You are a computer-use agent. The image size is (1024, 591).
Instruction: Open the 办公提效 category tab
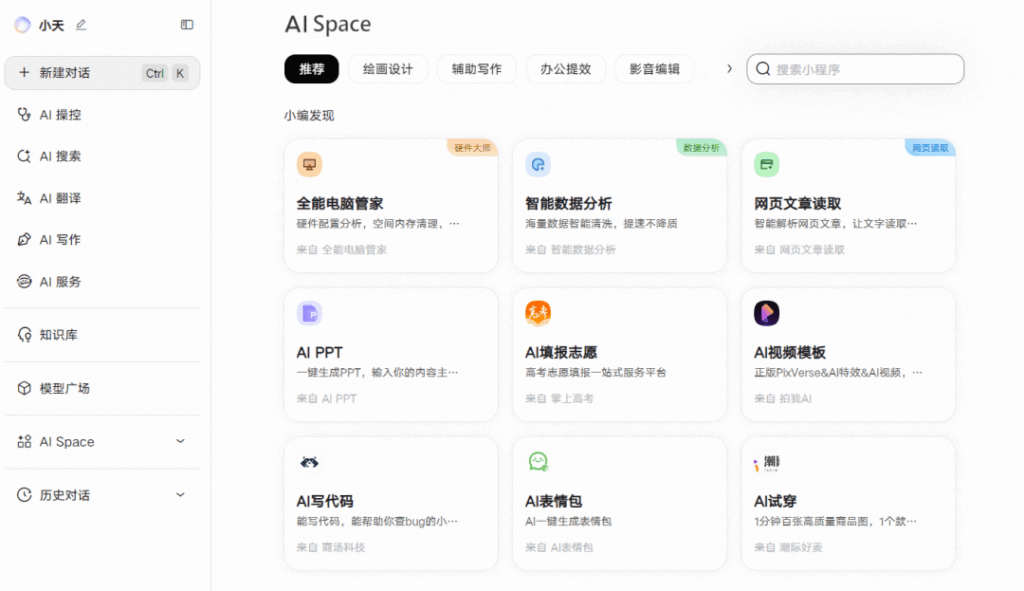565,69
